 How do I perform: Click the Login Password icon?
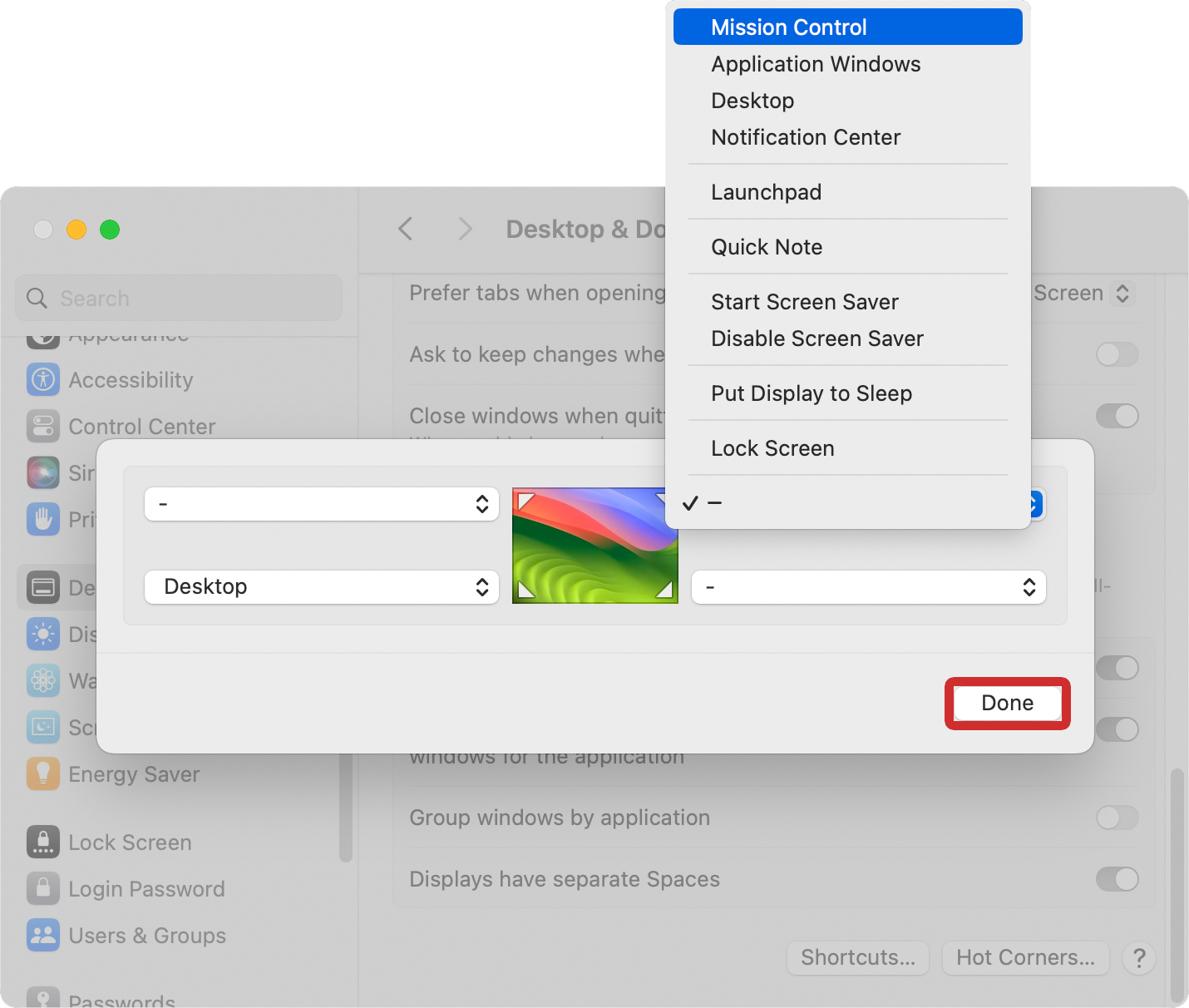coord(43,889)
